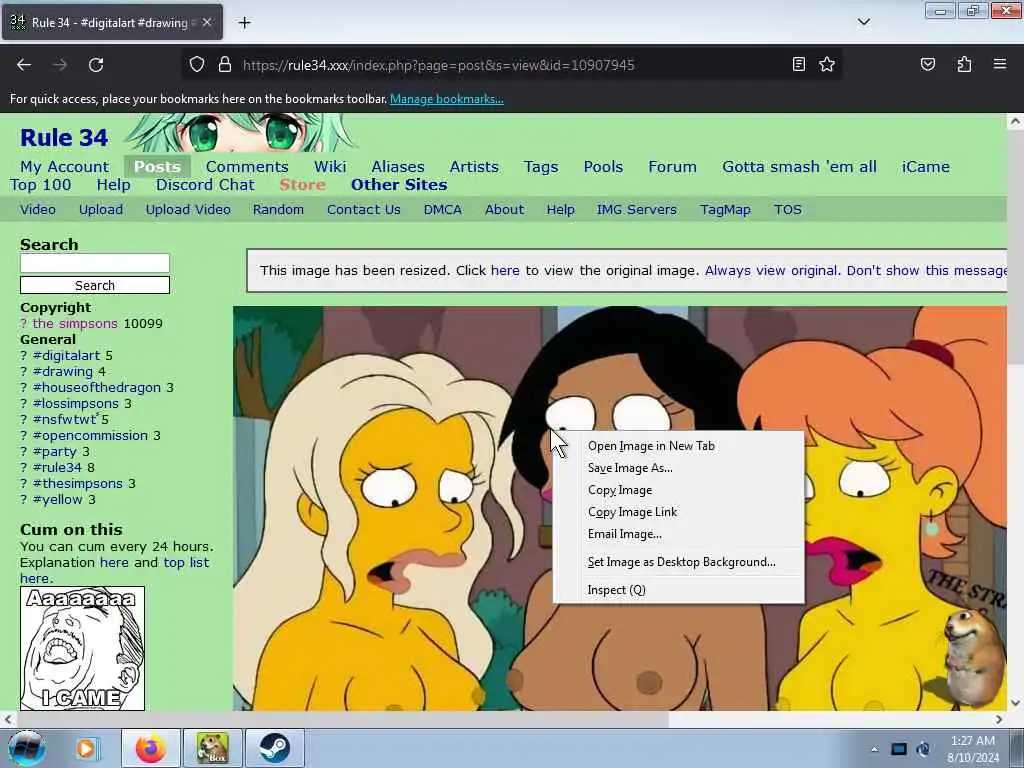The image size is (1024, 768).
Task: Save page to Pocket icon
Action: pyautogui.click(x=927, y=64)
